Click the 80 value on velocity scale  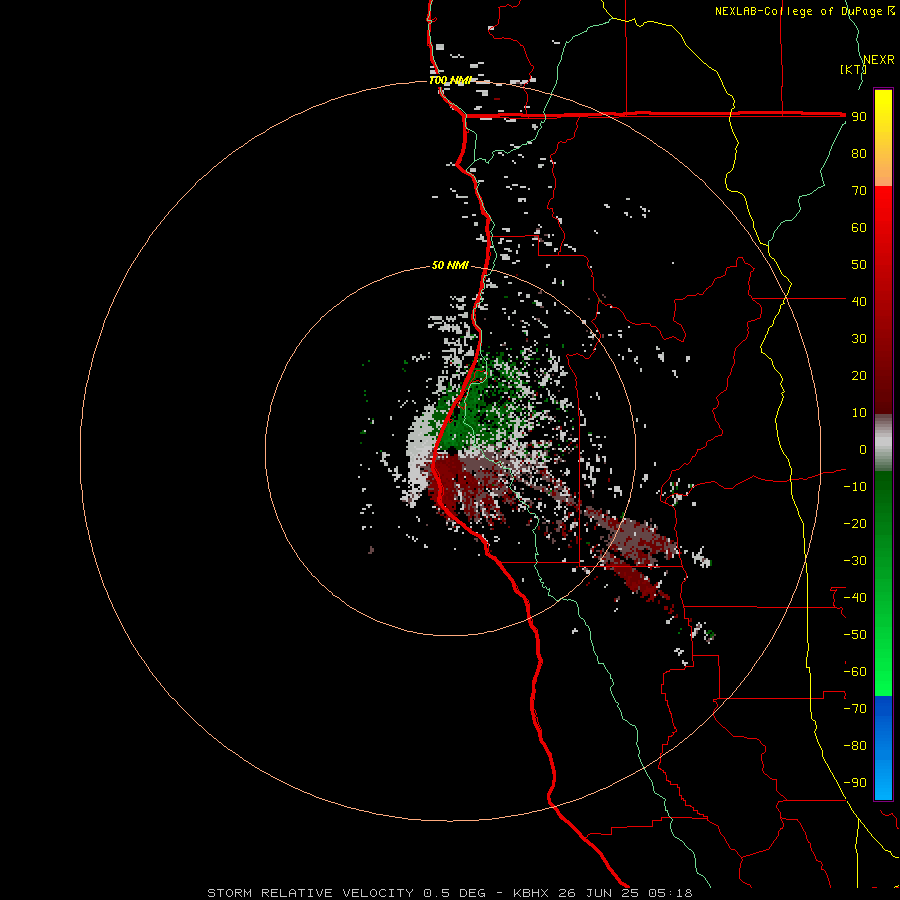[859, 154]
